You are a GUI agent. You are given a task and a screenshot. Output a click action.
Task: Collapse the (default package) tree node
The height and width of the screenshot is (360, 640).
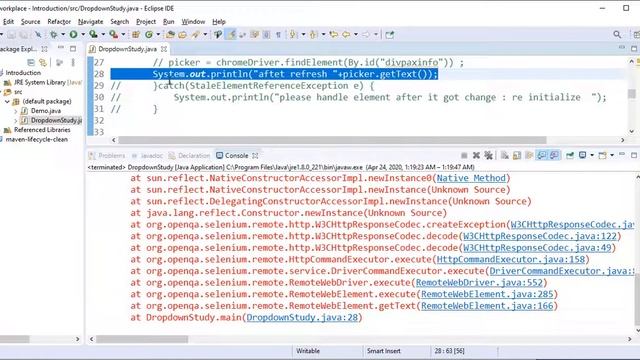pyautogui.click(x=7, y=101)
